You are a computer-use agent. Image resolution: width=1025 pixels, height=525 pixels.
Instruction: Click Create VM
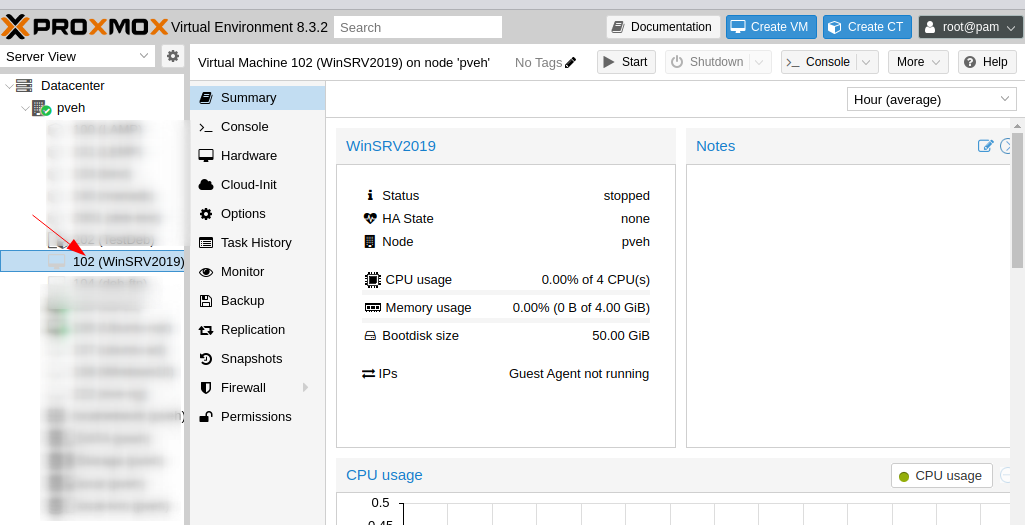[x=771, y=27]
